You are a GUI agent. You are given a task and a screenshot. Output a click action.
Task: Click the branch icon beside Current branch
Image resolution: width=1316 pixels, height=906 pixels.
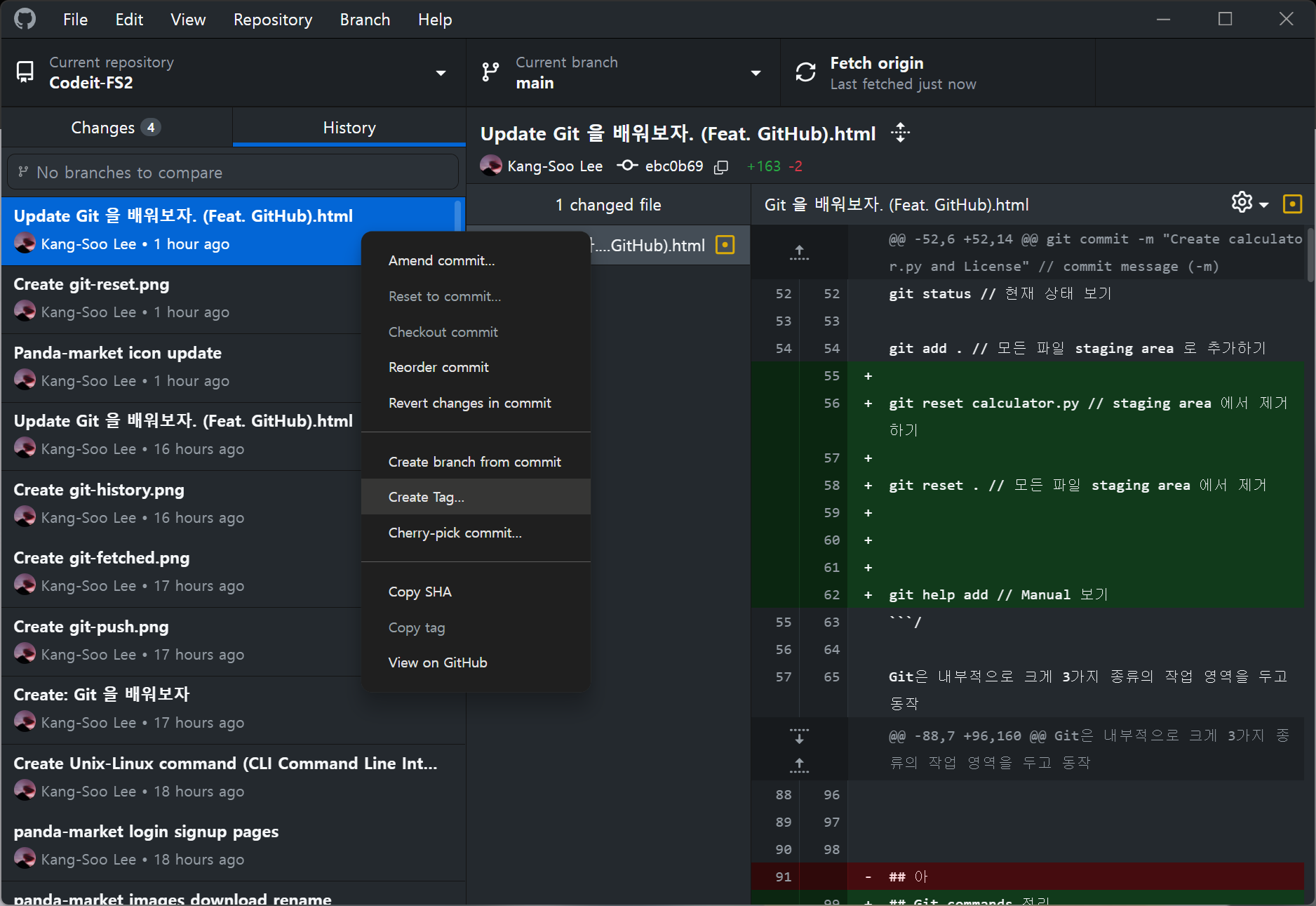pos(490,72)
